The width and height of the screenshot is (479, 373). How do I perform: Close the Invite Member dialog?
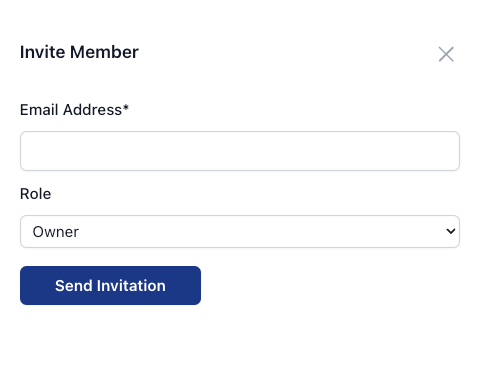click(x=446, y=54)
